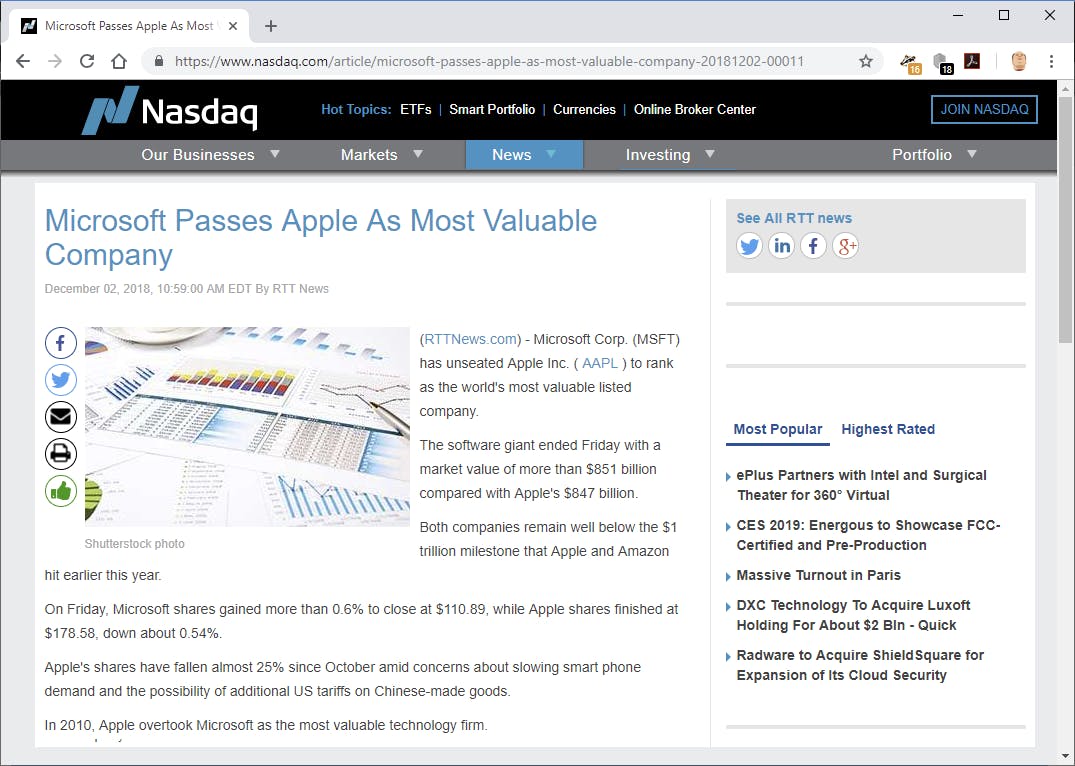Click the article headline Microsoft Passes Apple
1075x766 pixels.
(x=320, y=237)
